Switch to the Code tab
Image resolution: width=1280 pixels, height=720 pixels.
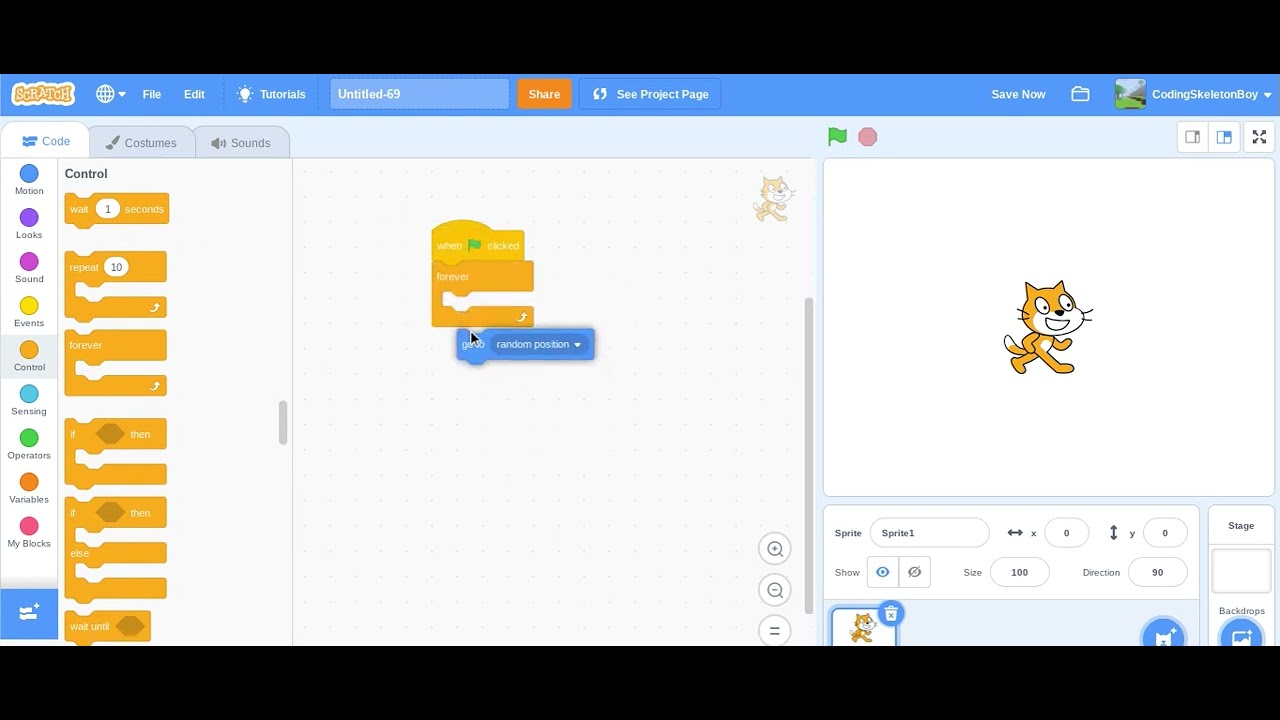tap(45, 142)
